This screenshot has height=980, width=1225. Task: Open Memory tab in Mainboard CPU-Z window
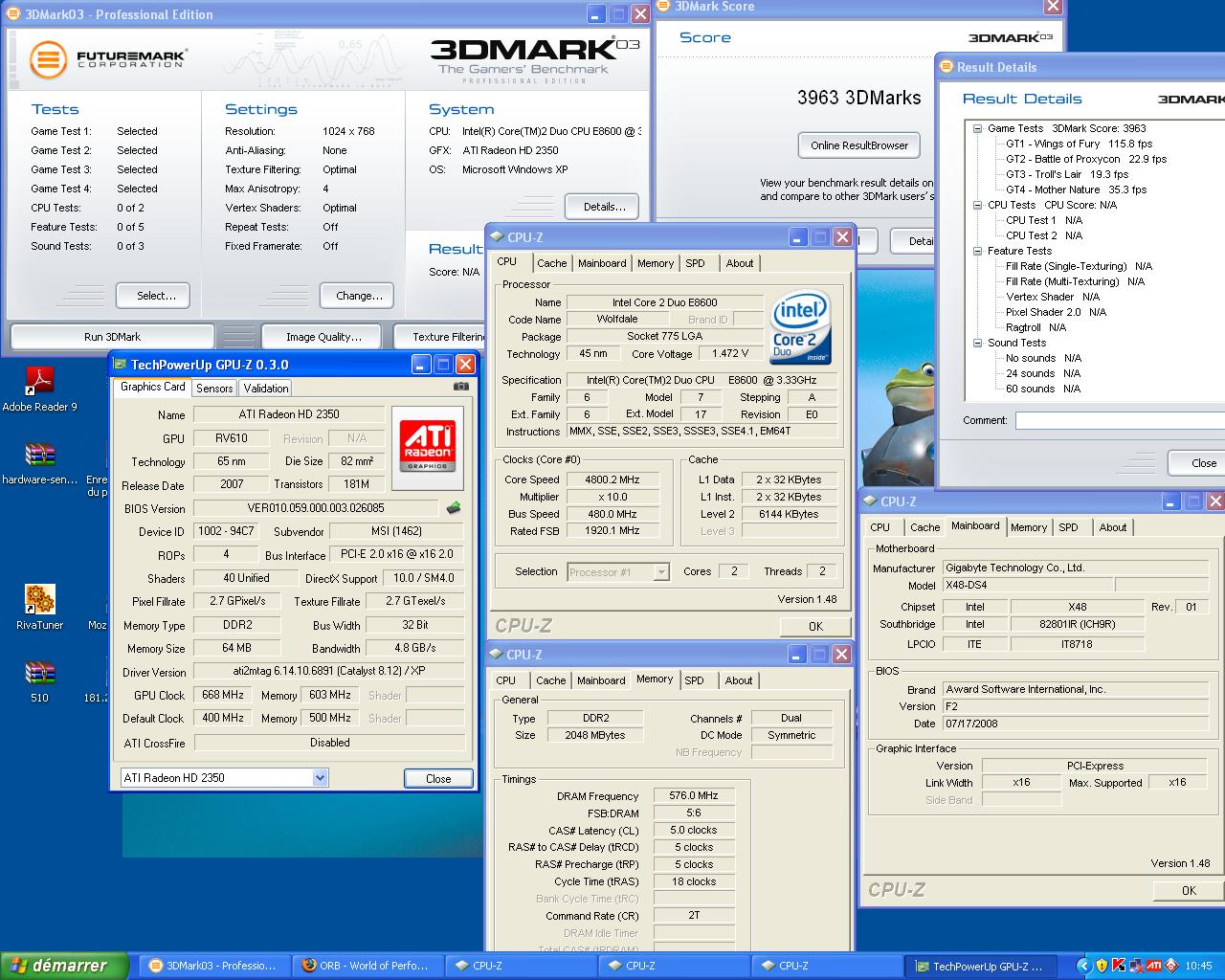tap(1029, 527)
